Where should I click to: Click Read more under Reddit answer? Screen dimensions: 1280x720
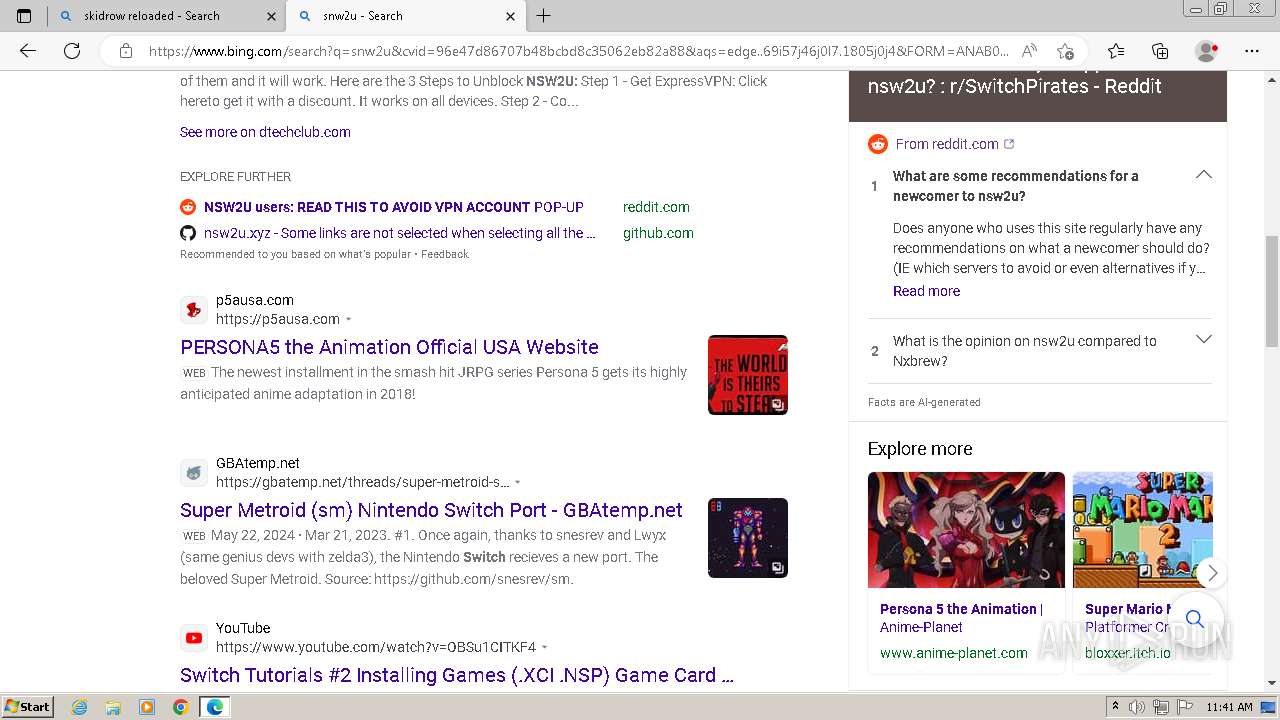[926, 291]
